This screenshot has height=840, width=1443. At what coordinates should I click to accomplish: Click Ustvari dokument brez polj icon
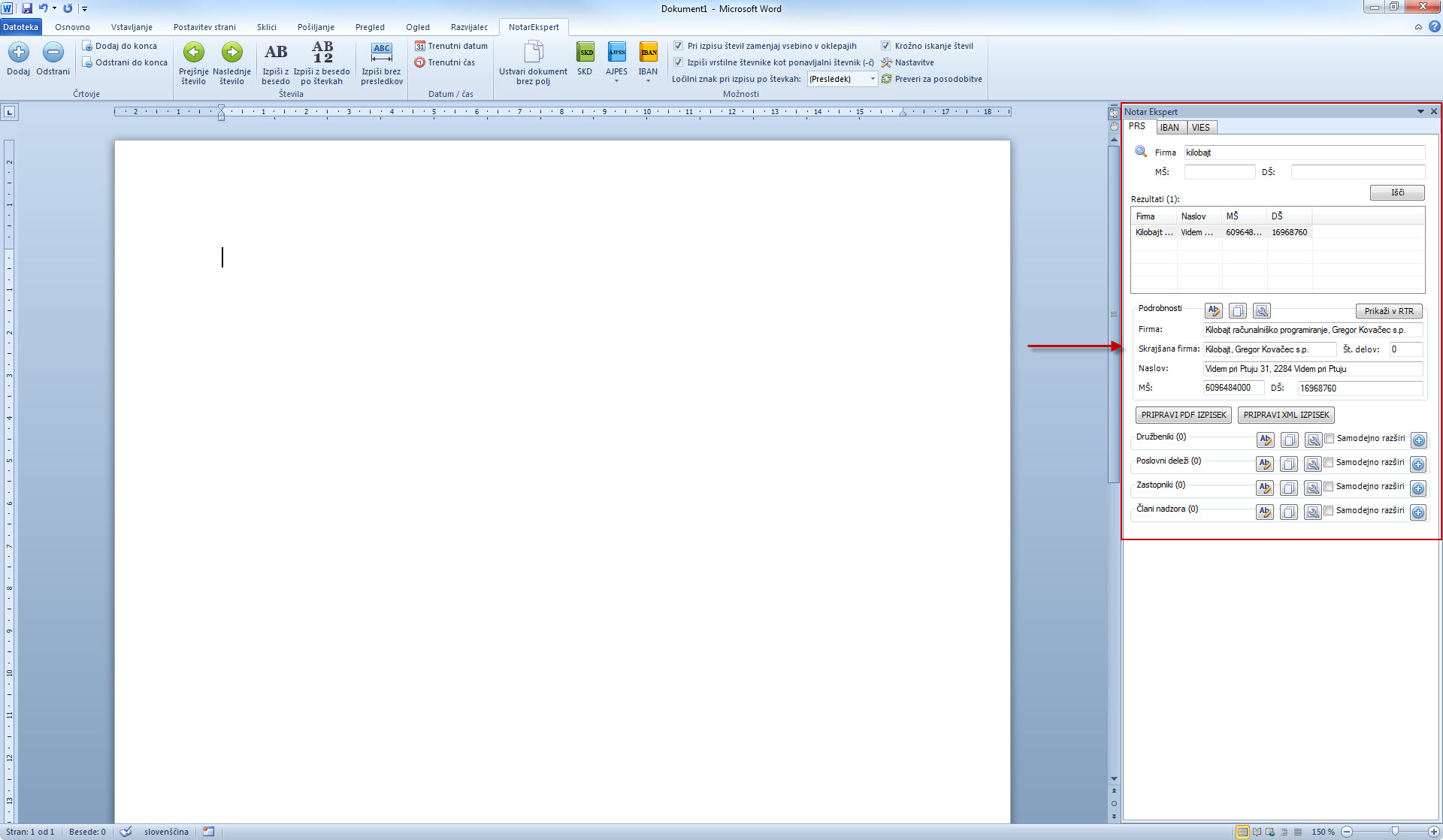coord(533,52)
